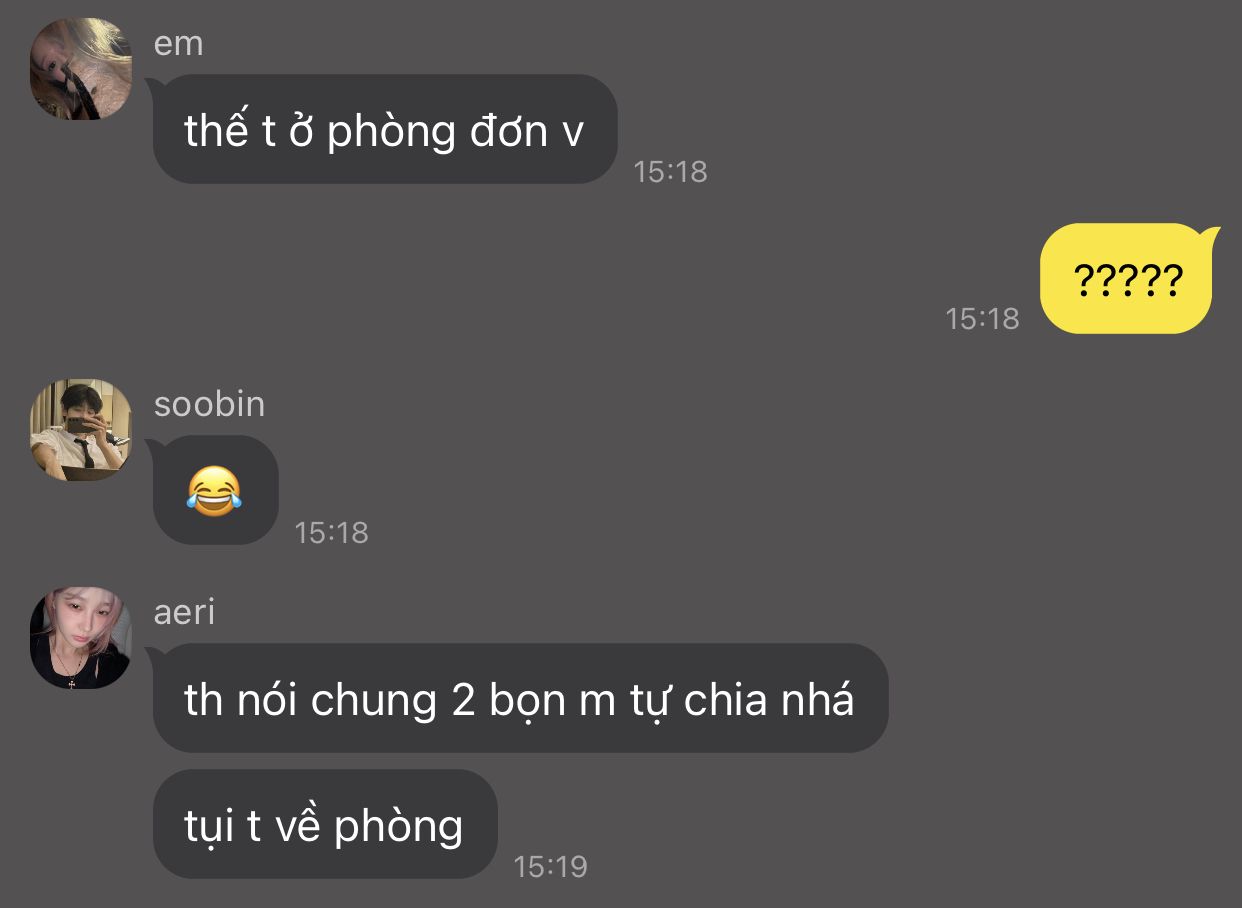1242x908 pixels.
Task: Tap the sender name "soobin"
Action: coord(210,404)
